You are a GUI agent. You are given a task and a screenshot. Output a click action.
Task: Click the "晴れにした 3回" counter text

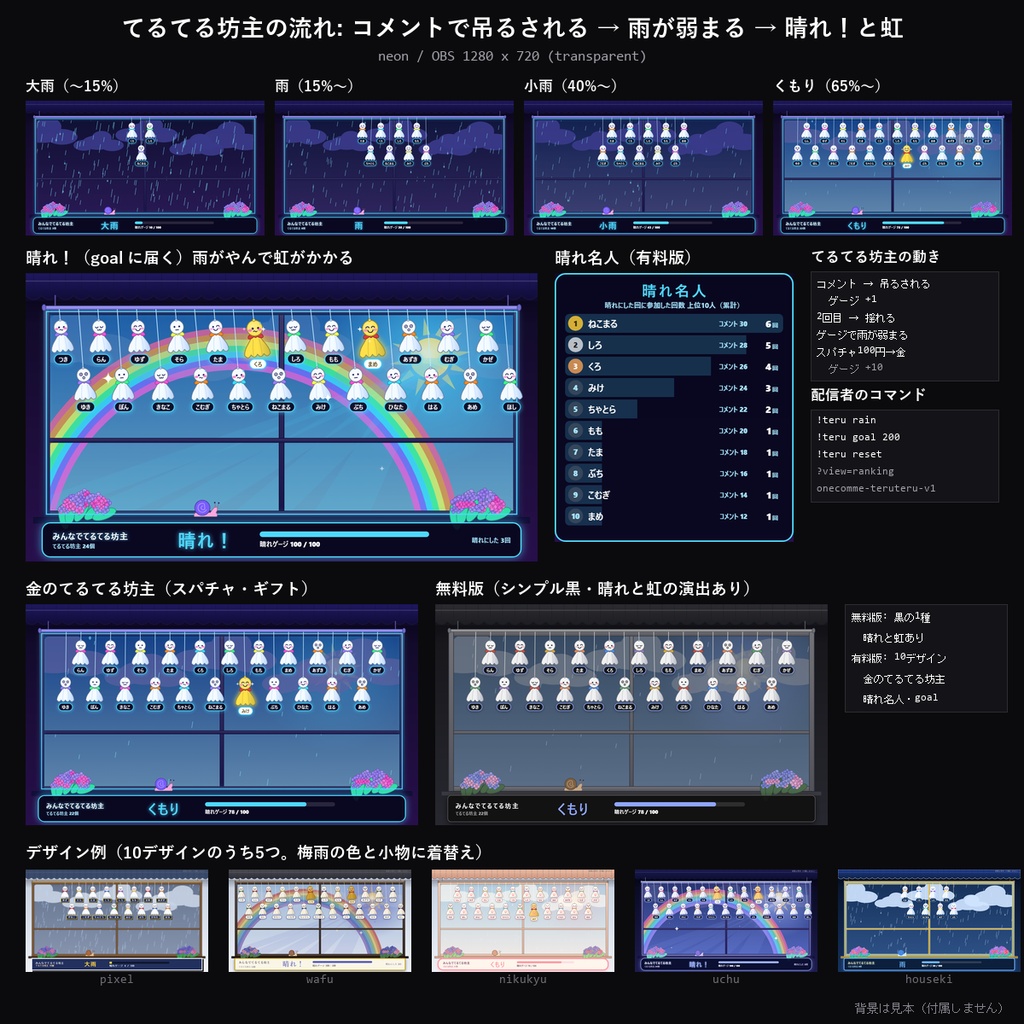coord(491,540)
